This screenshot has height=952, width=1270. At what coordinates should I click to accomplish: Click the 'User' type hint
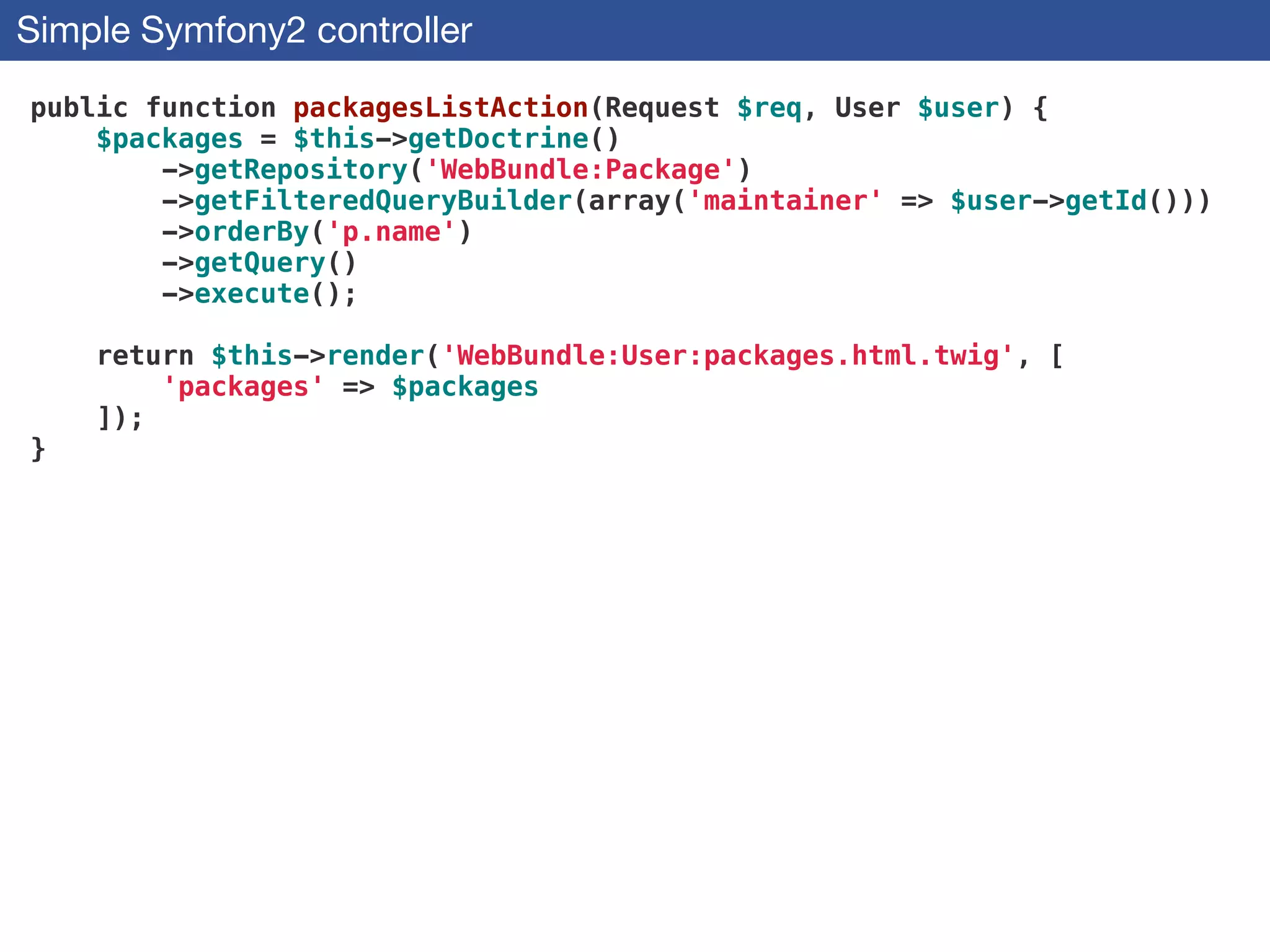868,108
